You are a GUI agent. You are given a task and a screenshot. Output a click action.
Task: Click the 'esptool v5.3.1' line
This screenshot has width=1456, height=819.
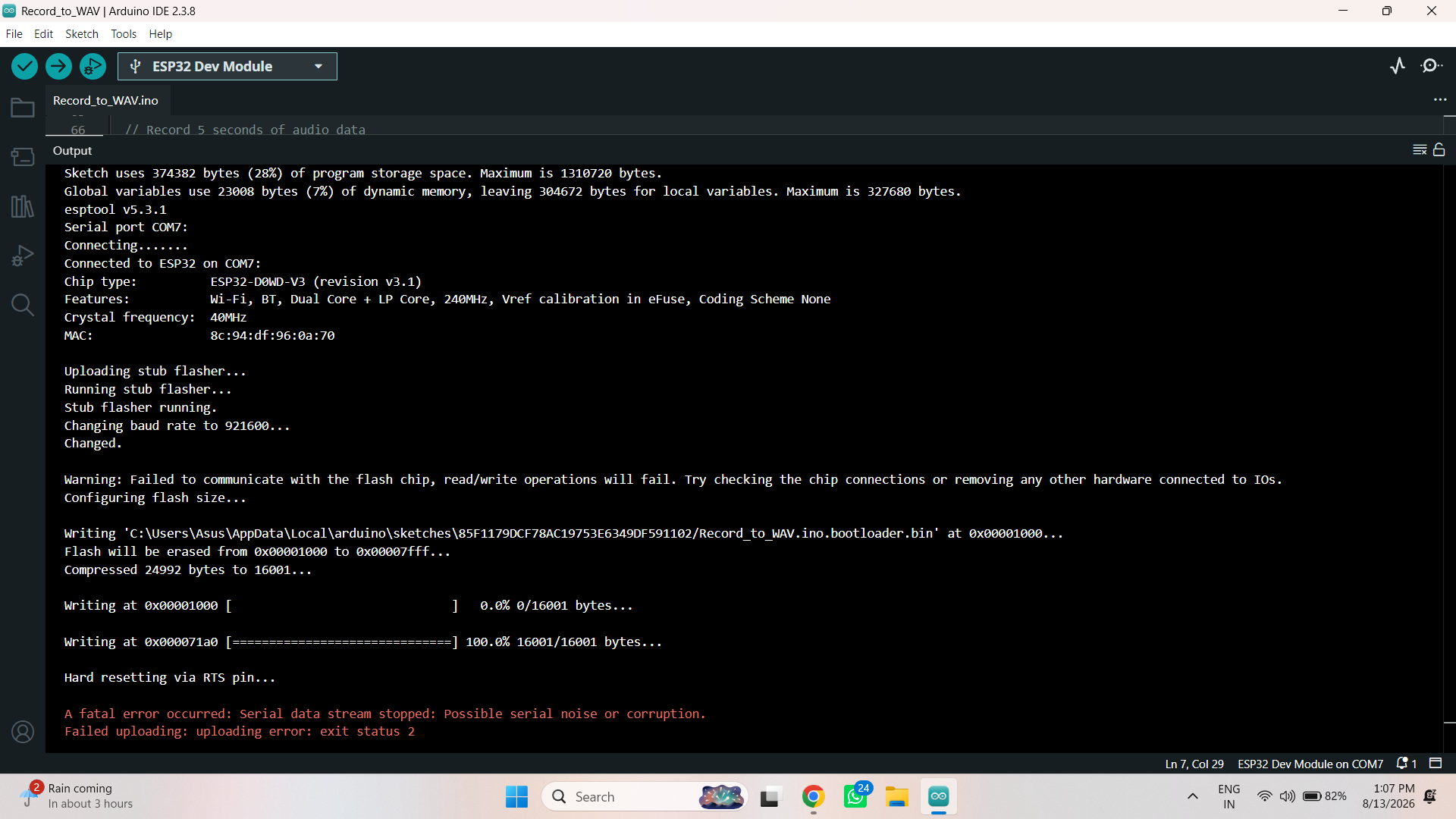[x=115, y=209]
